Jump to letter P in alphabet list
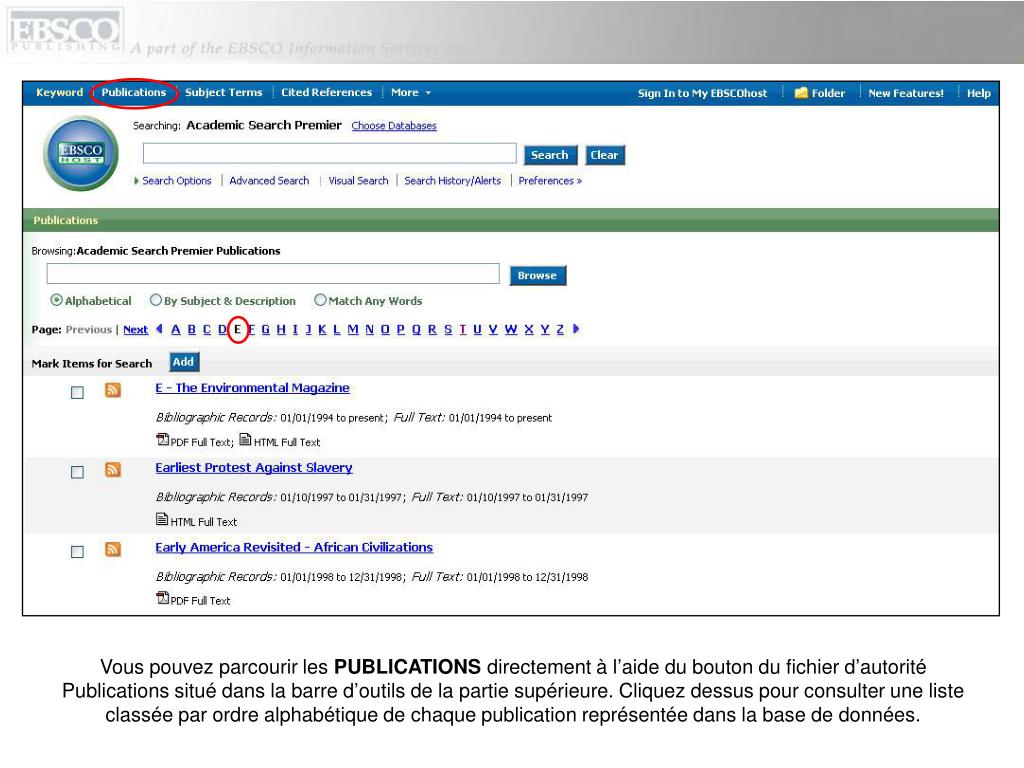This screenshot has height=768, width=1024. pos(400,330)
